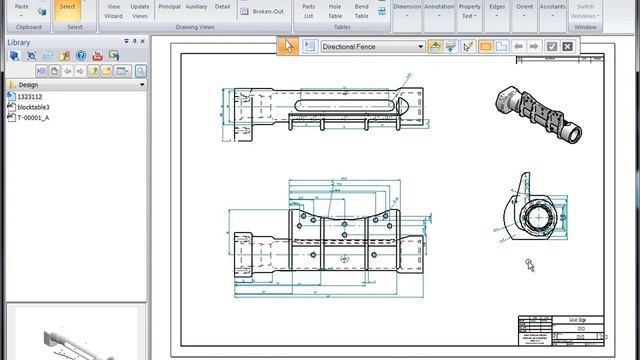Select the arrow Select tool on command bar
640x360 pixels.
288,46
